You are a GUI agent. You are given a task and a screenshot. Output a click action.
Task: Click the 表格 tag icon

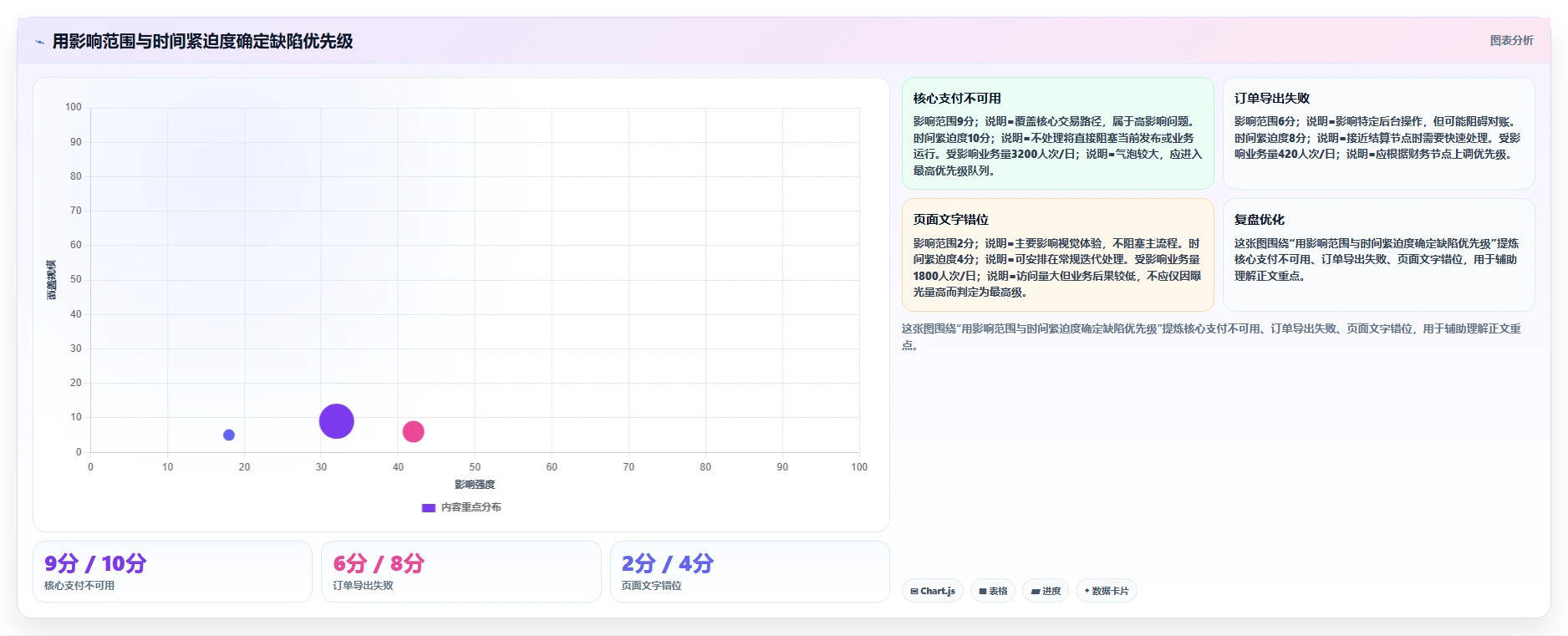[983, 591]
